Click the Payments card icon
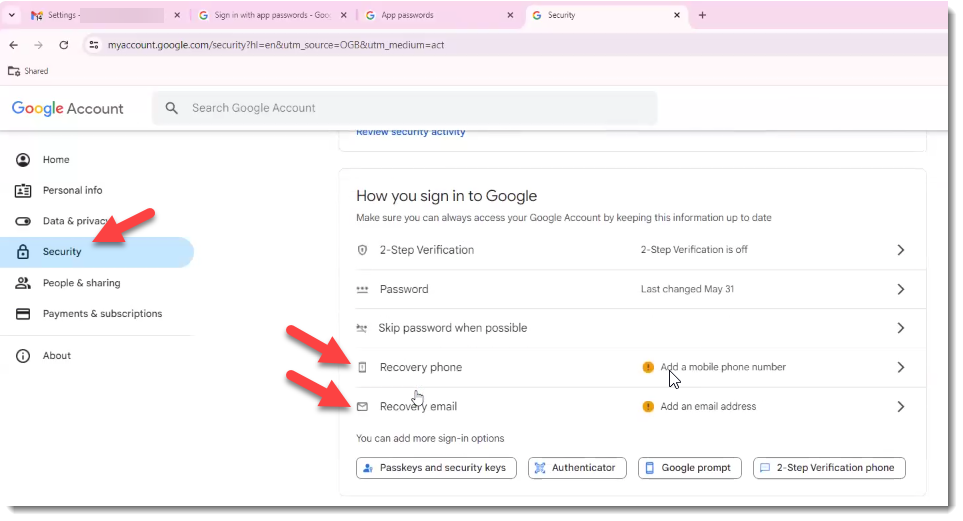This screenshot has height=521, width=963. coord(23,314)
